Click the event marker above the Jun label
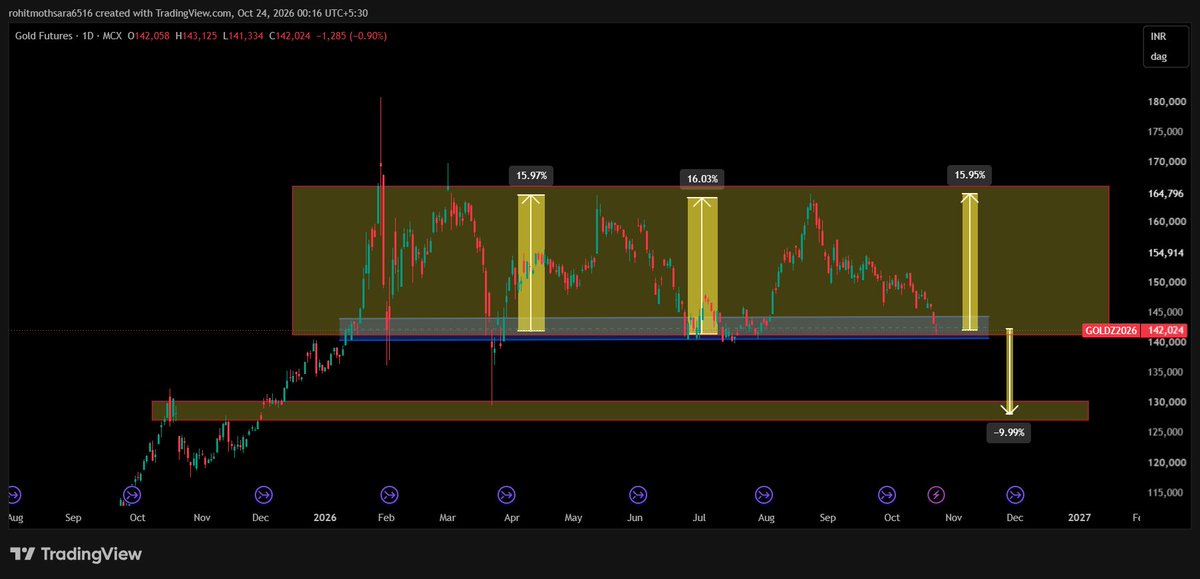 (x=637, y=494)
